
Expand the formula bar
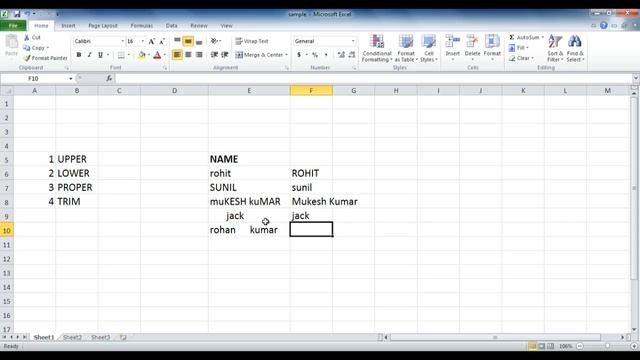636,78
